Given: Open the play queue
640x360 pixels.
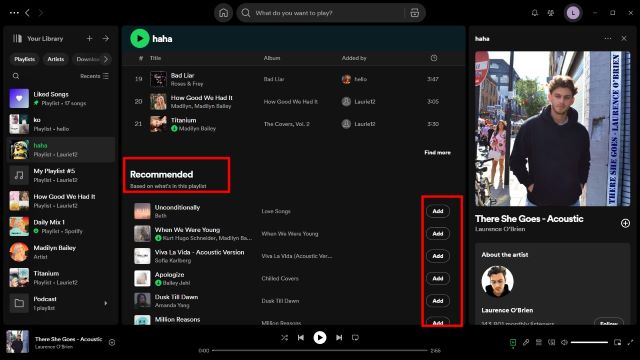Looking at the screenshot, I should pyautogui.click(x=539, y=342).
